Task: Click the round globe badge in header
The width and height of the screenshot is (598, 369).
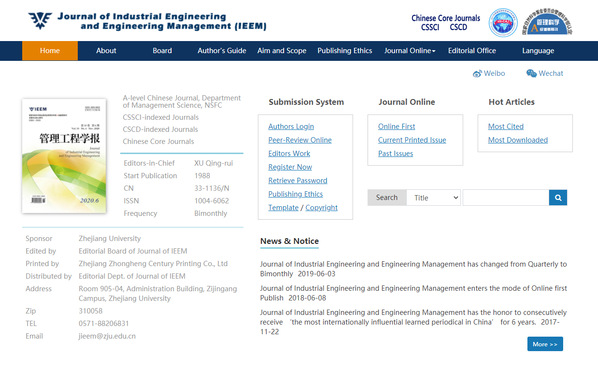Action: (503, 23)
